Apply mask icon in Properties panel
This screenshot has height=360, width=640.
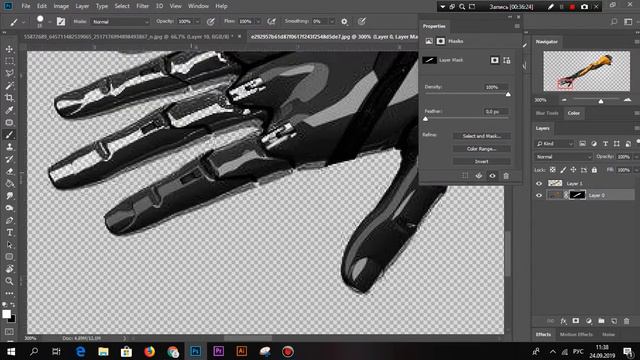click(479, 176)
